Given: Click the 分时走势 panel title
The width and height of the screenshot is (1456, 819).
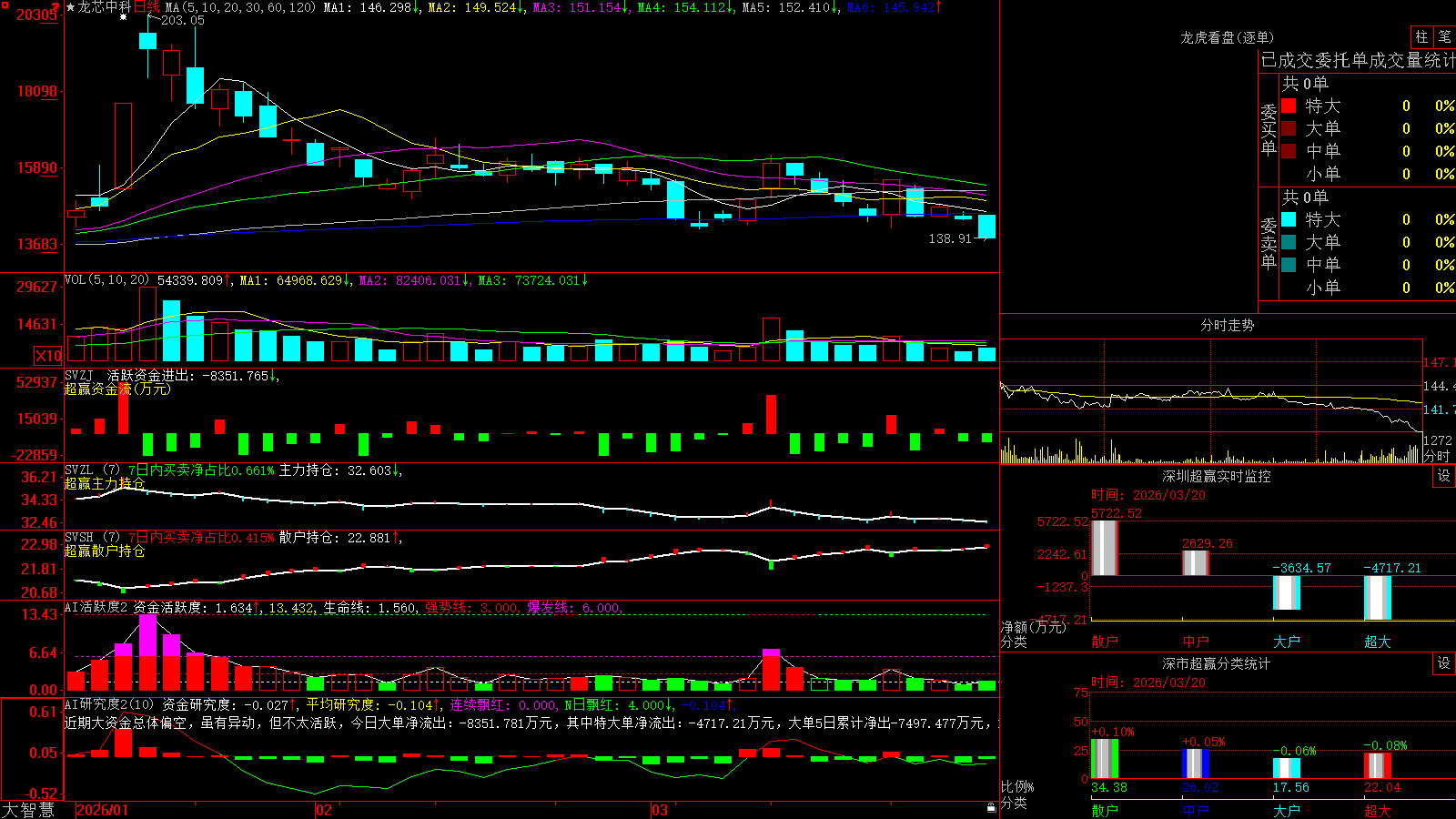Looking at the screenshot, I should [x=1228, y=325].
